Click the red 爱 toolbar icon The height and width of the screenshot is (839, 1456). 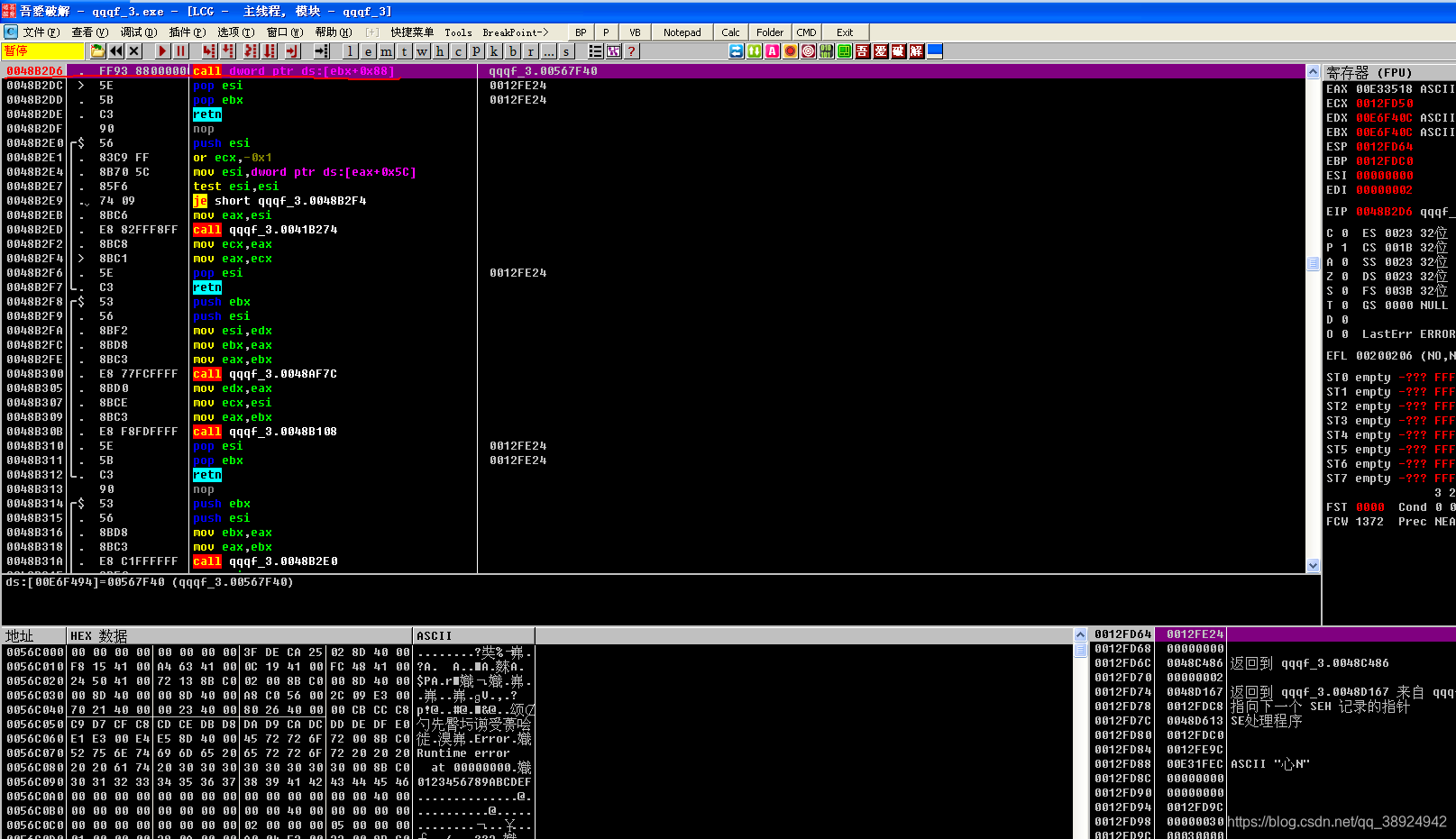[x=881, y=51]
